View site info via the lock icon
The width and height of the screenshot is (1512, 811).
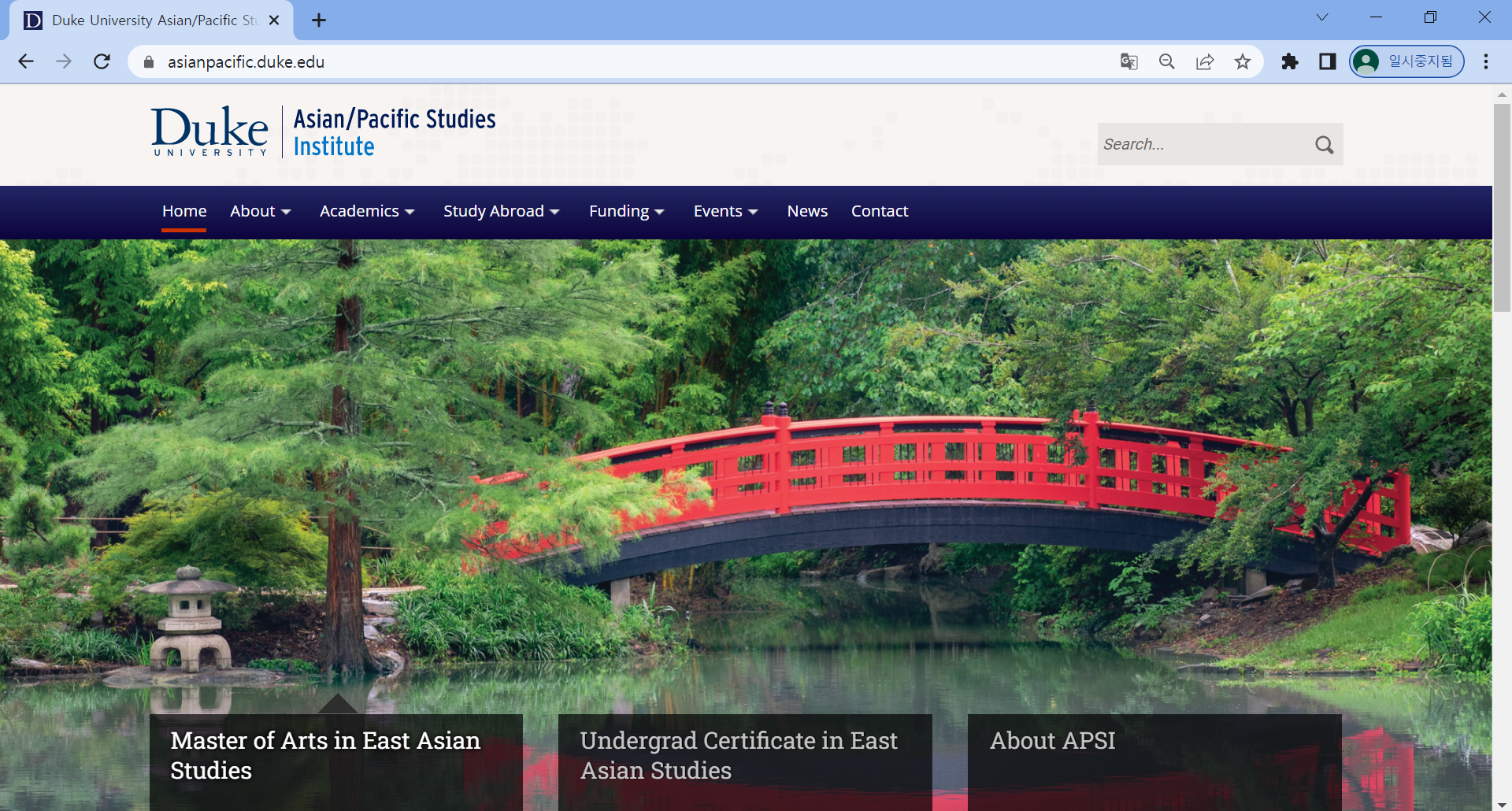click(149, 61)
